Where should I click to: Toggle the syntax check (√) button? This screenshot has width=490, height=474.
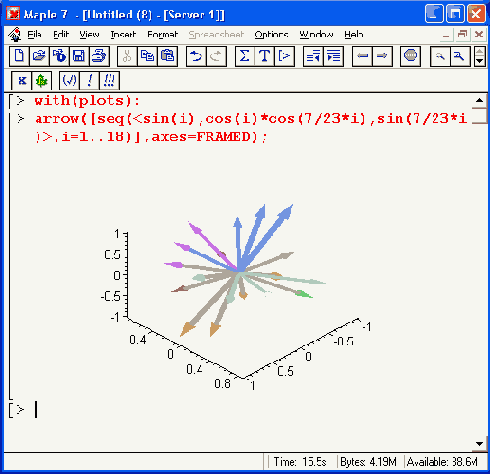[69, 81]
